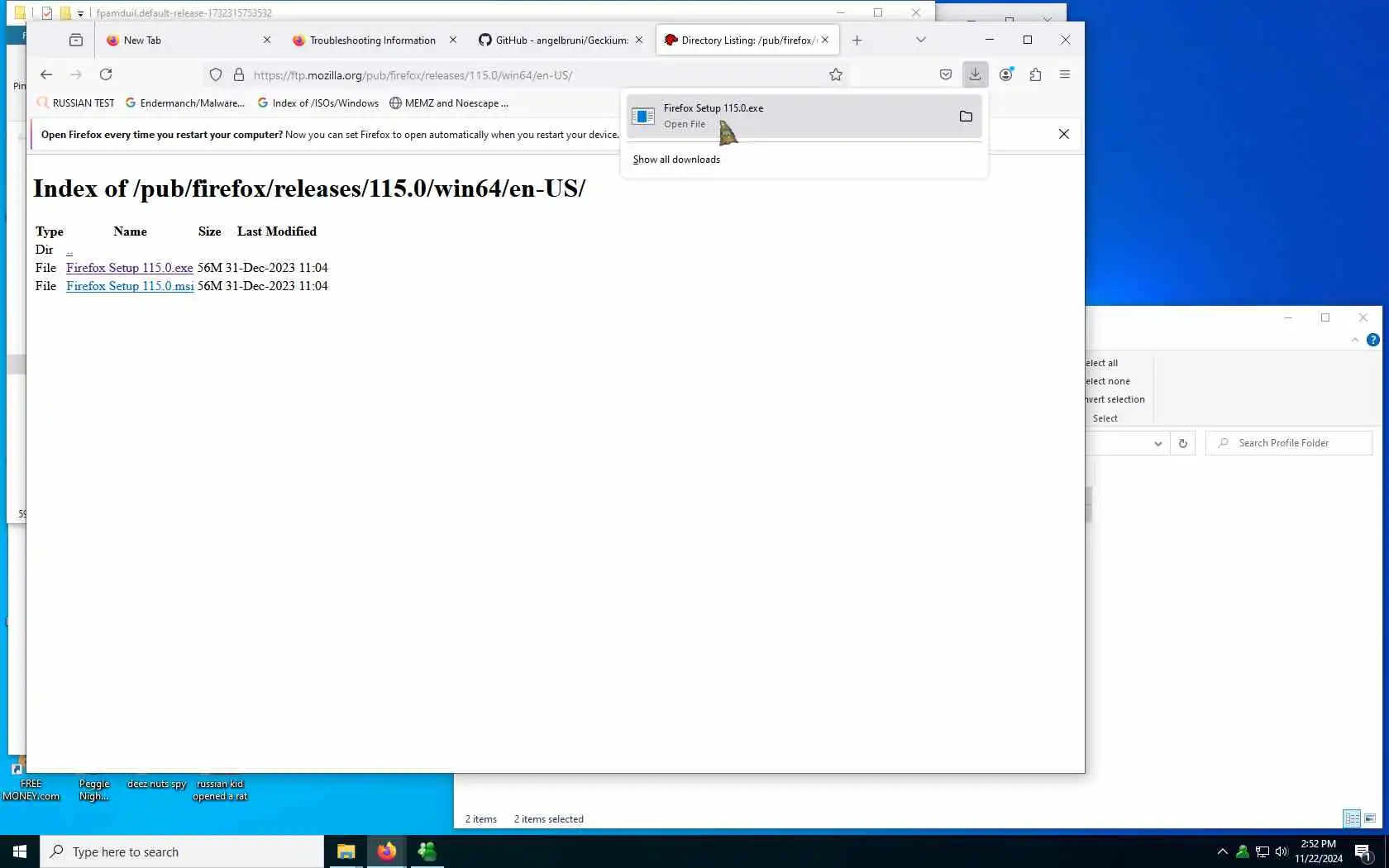This screenshot has height=868, width=1389.
Task: Open RUSSIAN TEST bookmark
Action: click(75, 103)
